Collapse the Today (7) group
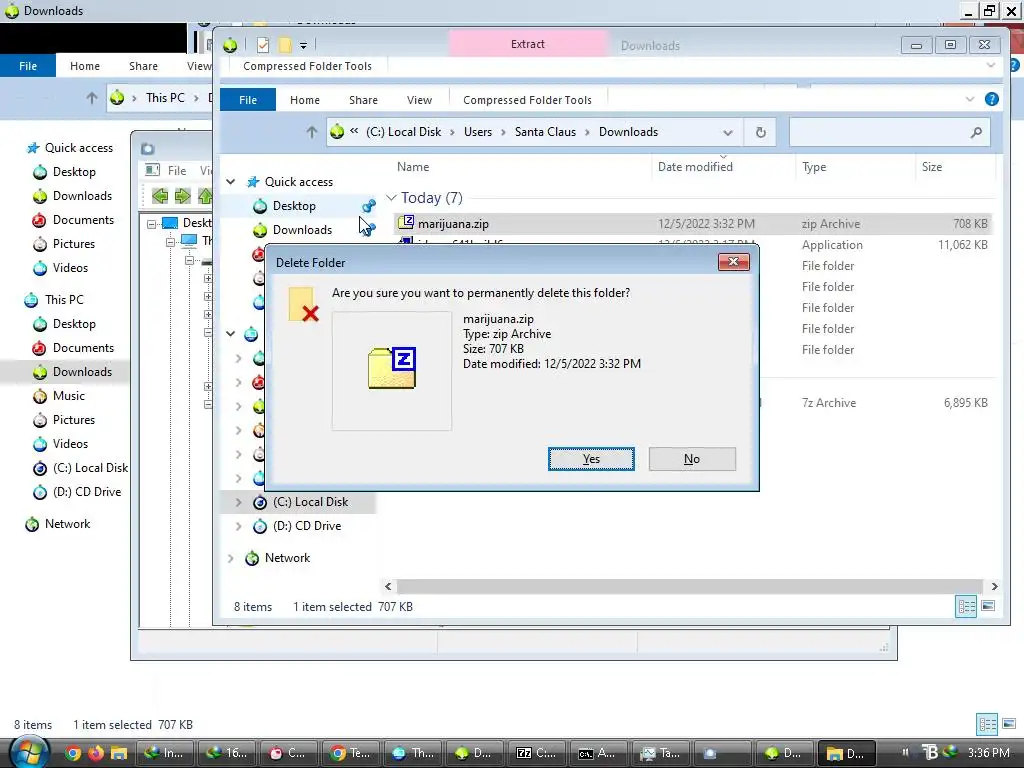Image resolution: width=1024 pixels, height=768 pixels. point(391,197)
